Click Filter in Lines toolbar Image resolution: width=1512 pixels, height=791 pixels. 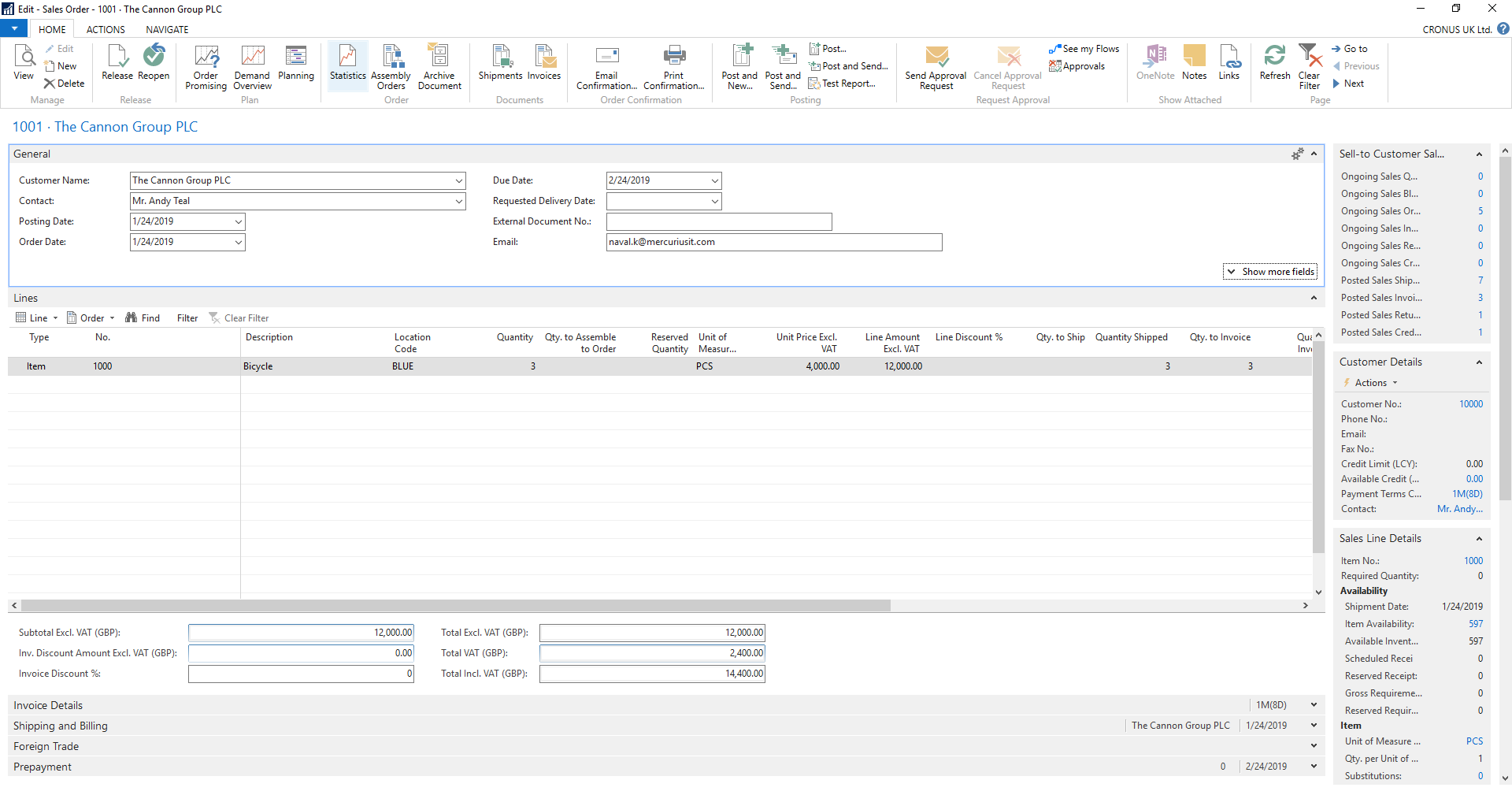click(x=187, y=318)
